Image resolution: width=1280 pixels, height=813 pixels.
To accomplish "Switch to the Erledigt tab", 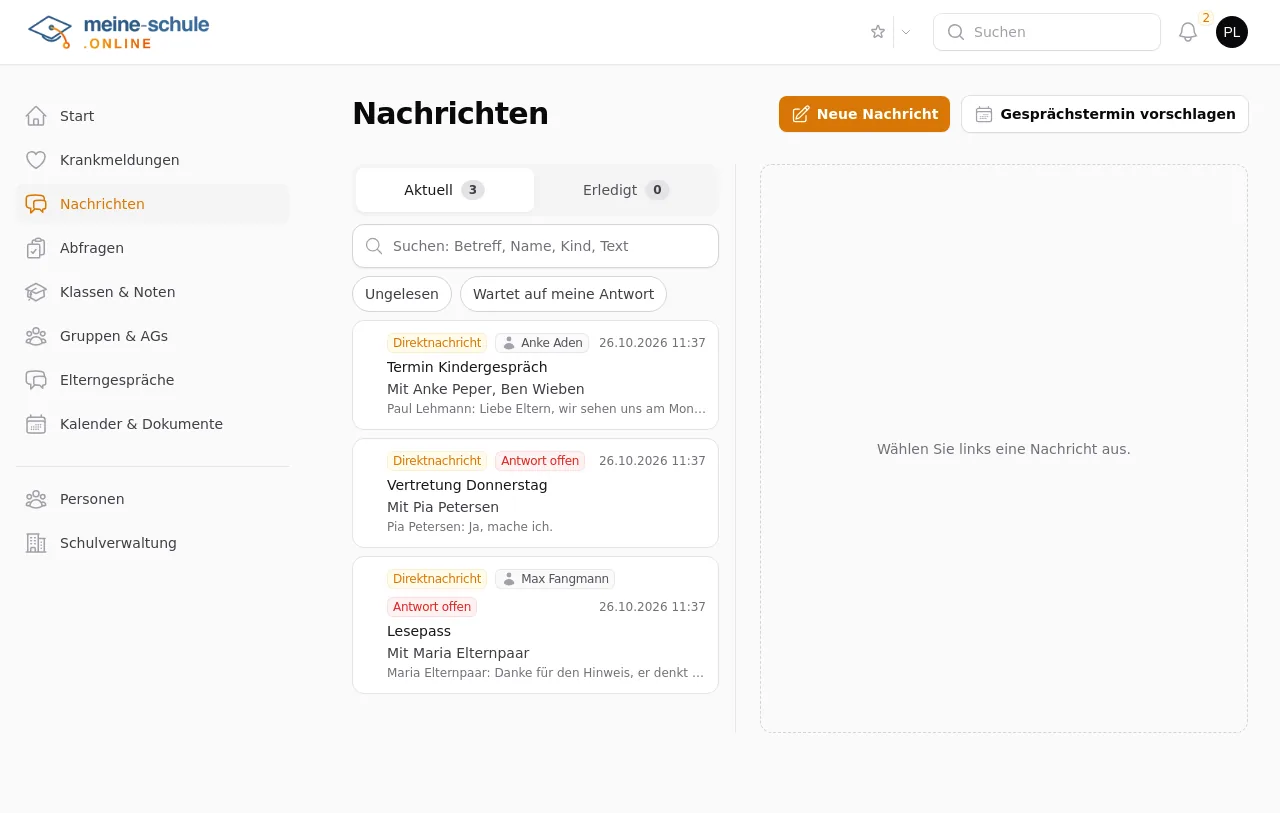I will (626, 190).
